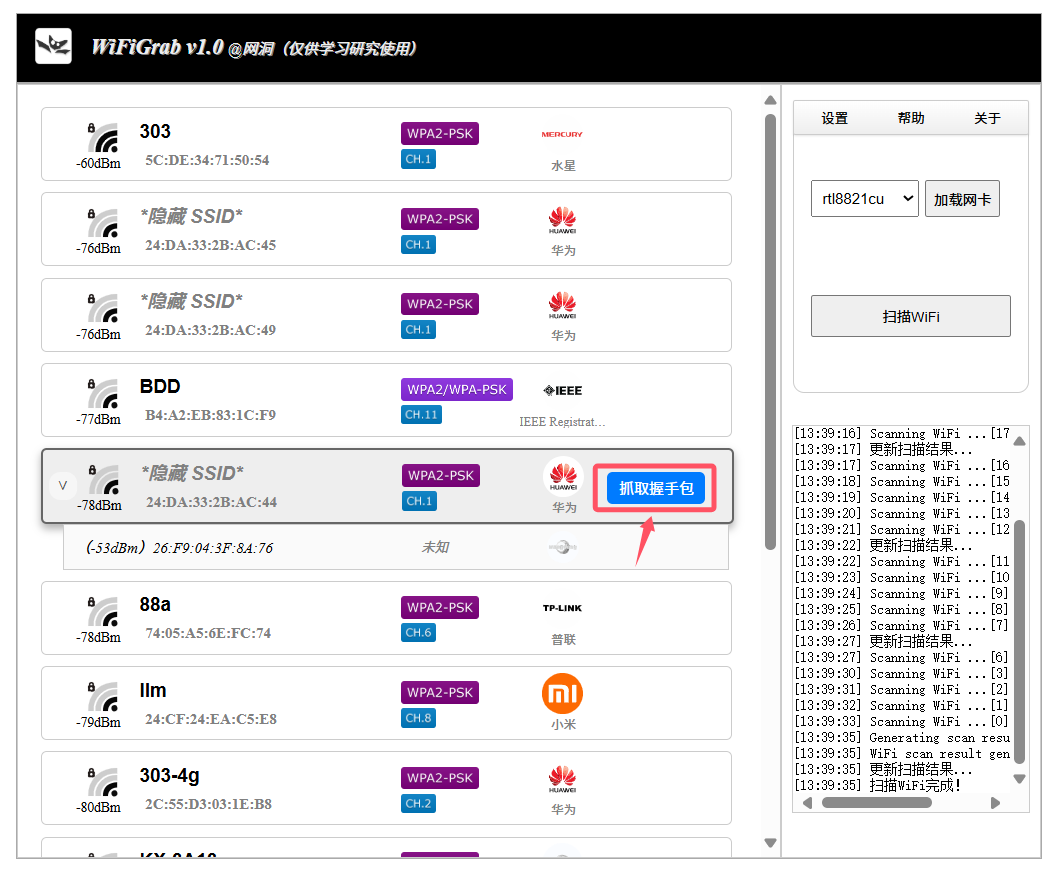The image size is (1050, 869).
Task: Click signal icon of hidden SSID 24:DA:33:2B:AC:44
Action: (x=104, y=479)
